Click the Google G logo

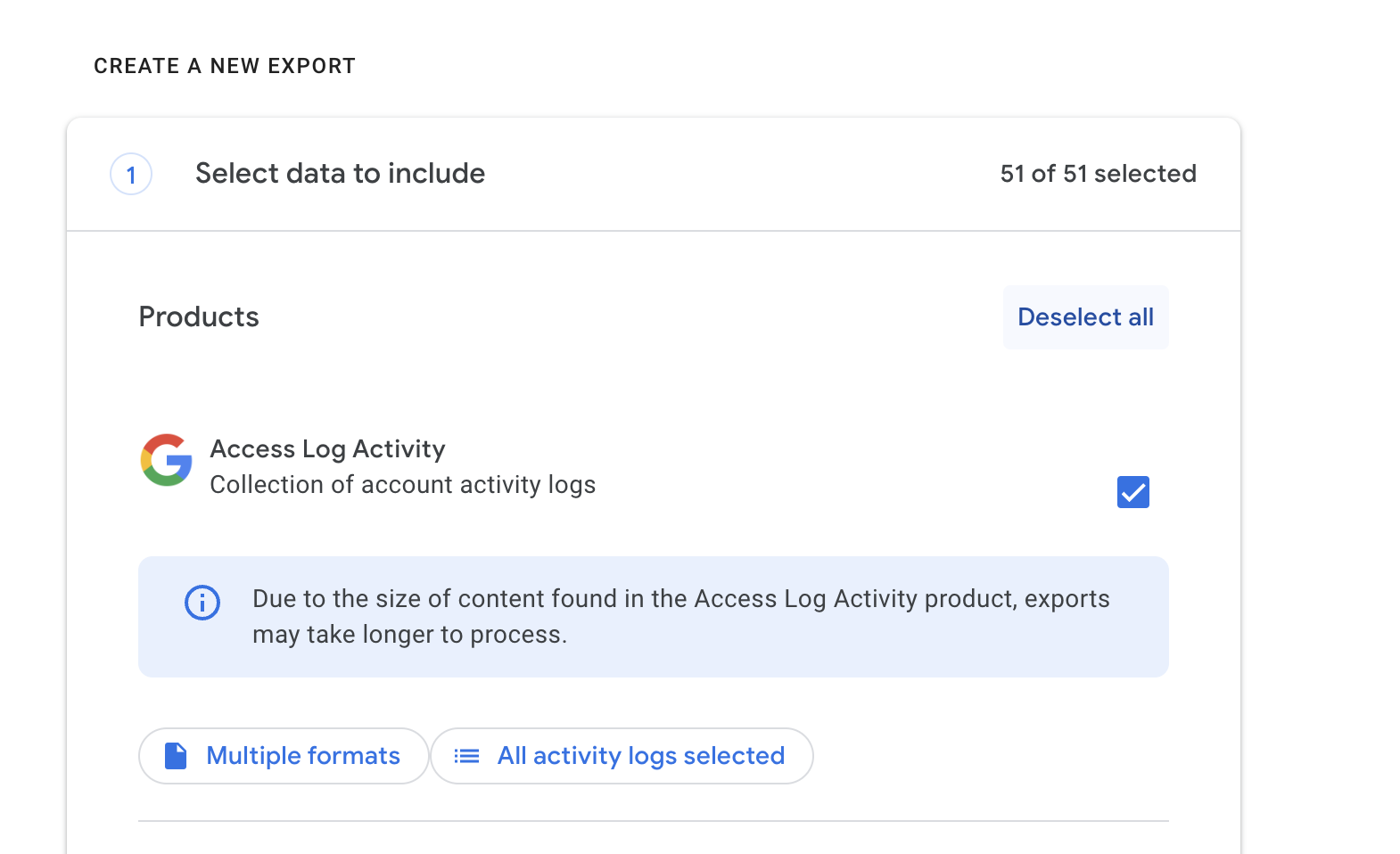tap(167, 460)
